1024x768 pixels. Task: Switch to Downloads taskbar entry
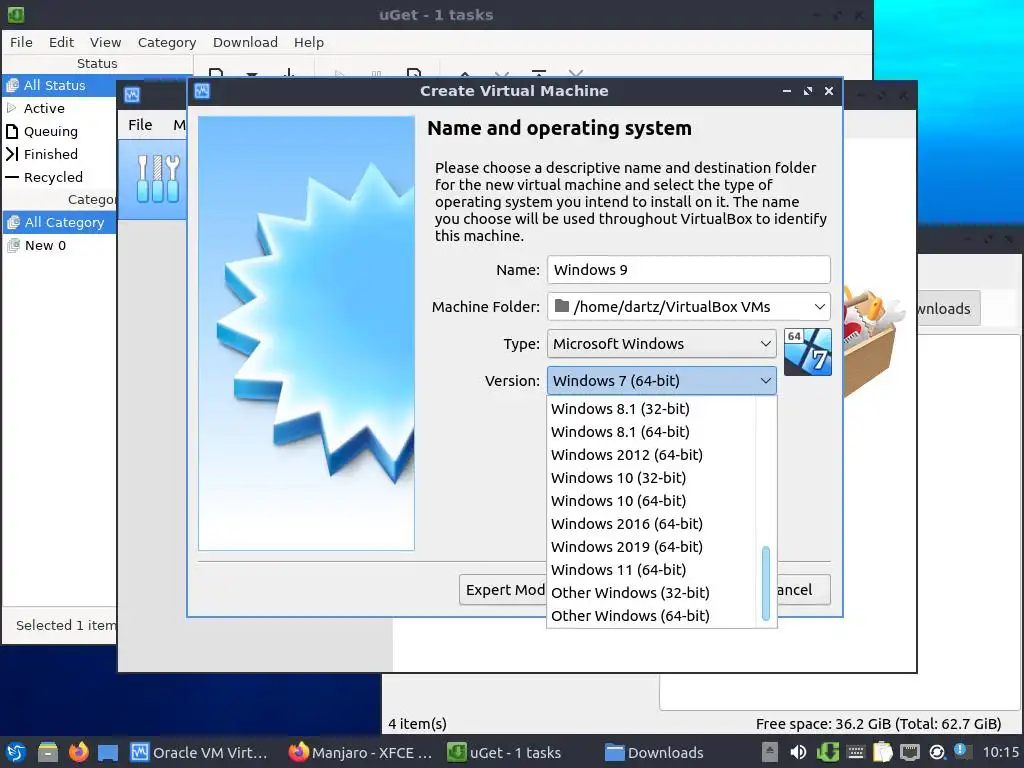point(654,753)
